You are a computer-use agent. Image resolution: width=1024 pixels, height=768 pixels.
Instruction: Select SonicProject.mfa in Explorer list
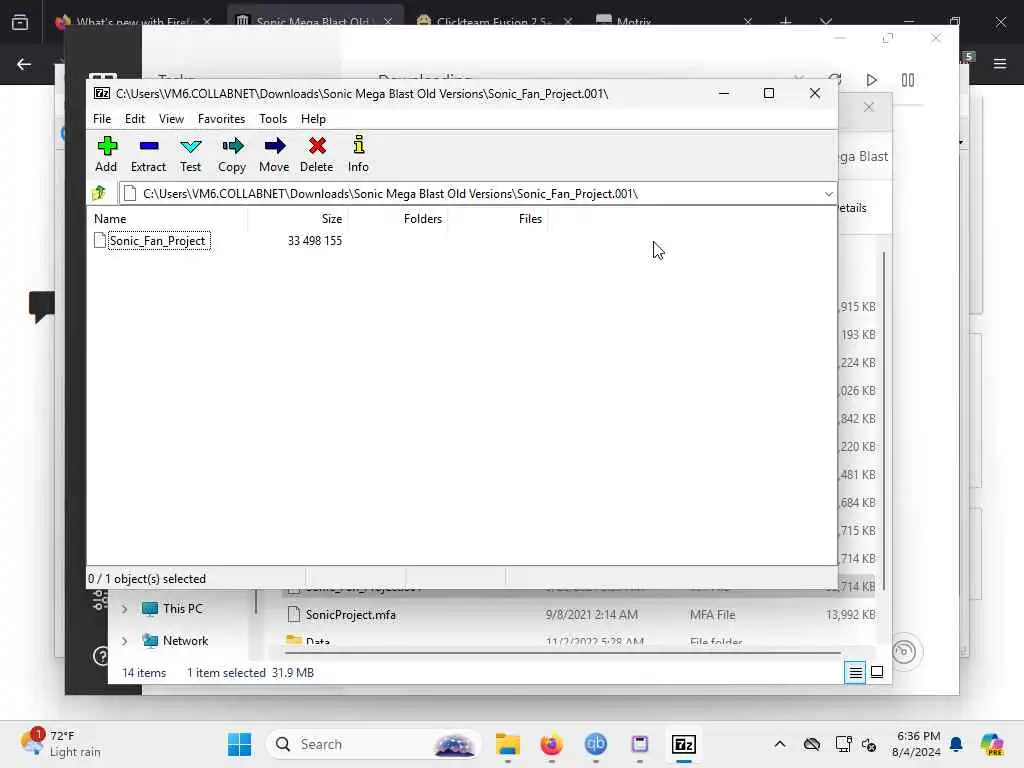click(x=351, y=615)
